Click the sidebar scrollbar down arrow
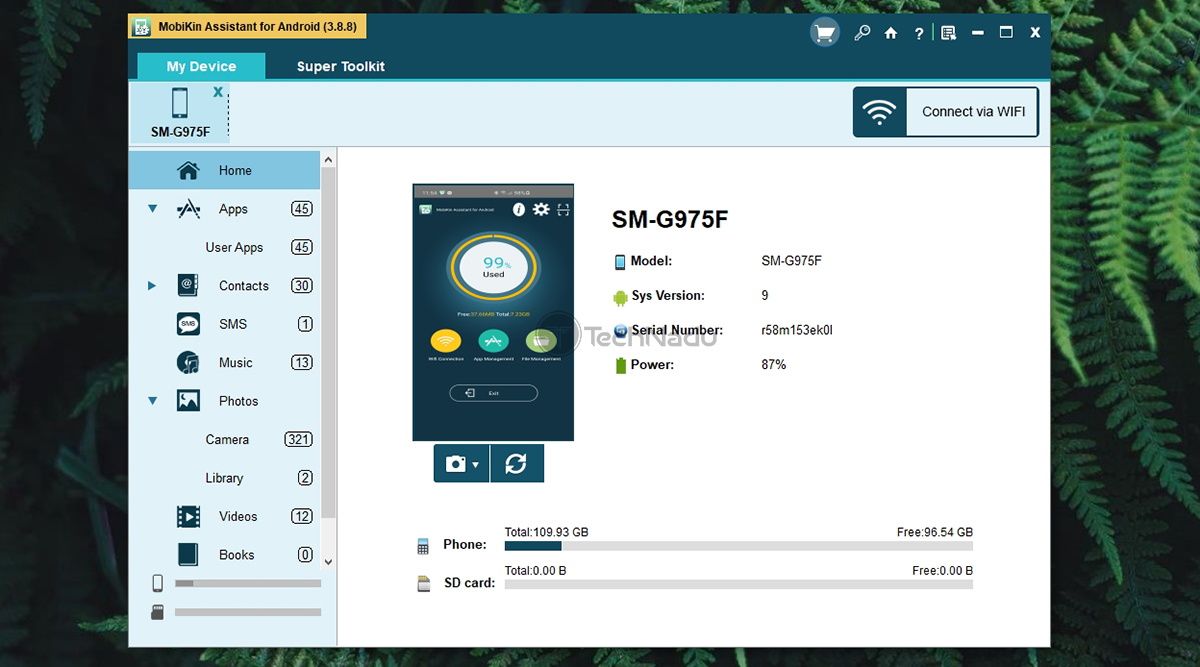Viewport: 1200px width, 667px height. (x=328, y=563)
